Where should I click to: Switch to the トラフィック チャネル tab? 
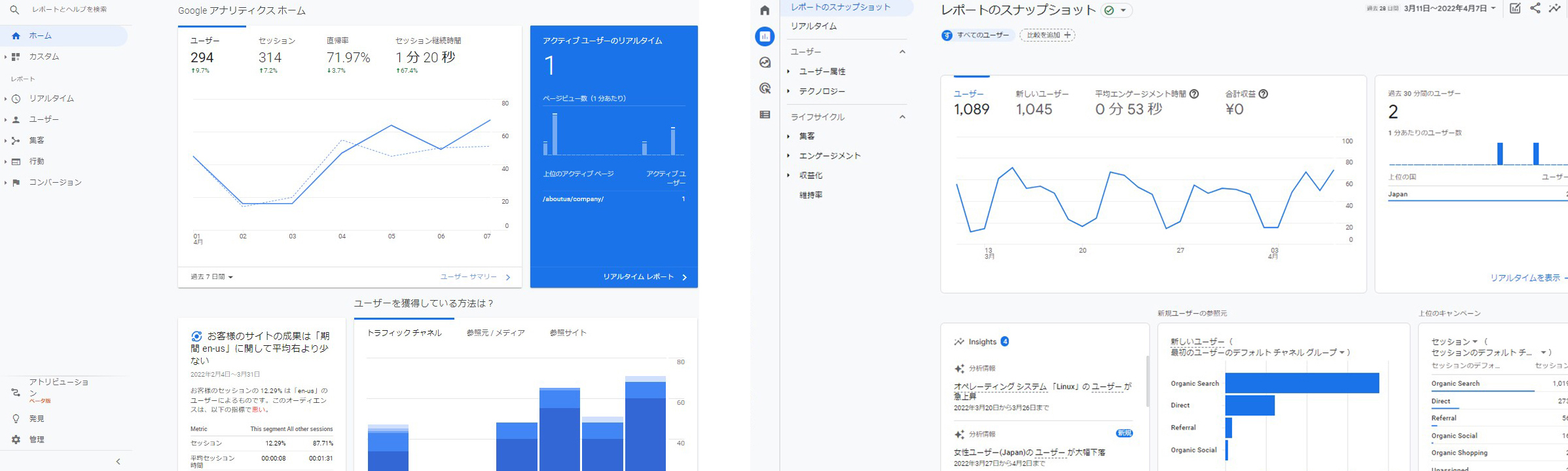click(404, 333)
